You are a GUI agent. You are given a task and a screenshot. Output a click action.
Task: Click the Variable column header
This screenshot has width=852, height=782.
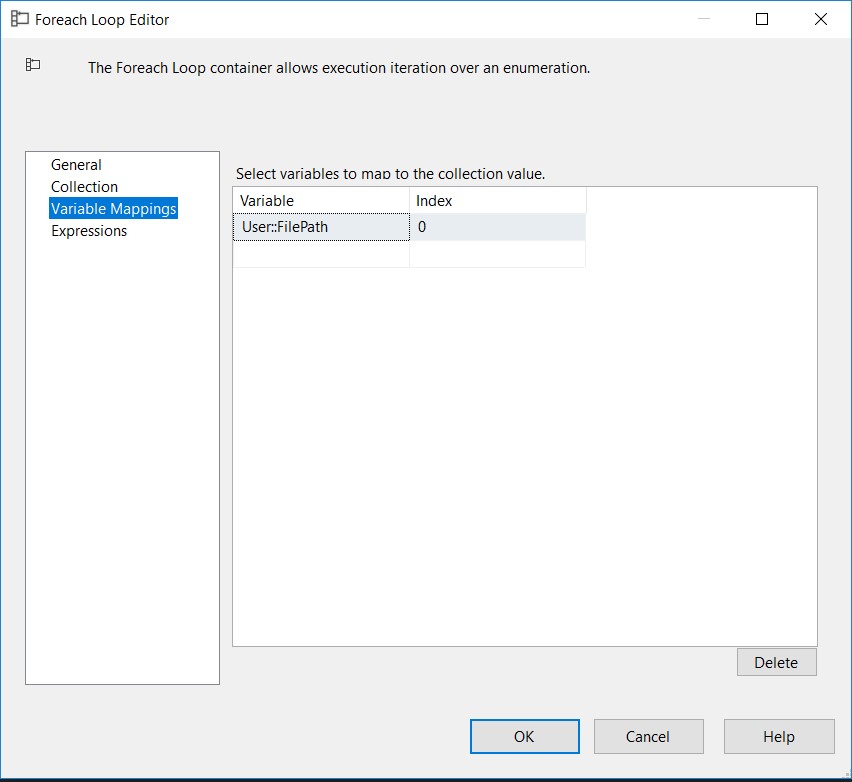(321, 201)
